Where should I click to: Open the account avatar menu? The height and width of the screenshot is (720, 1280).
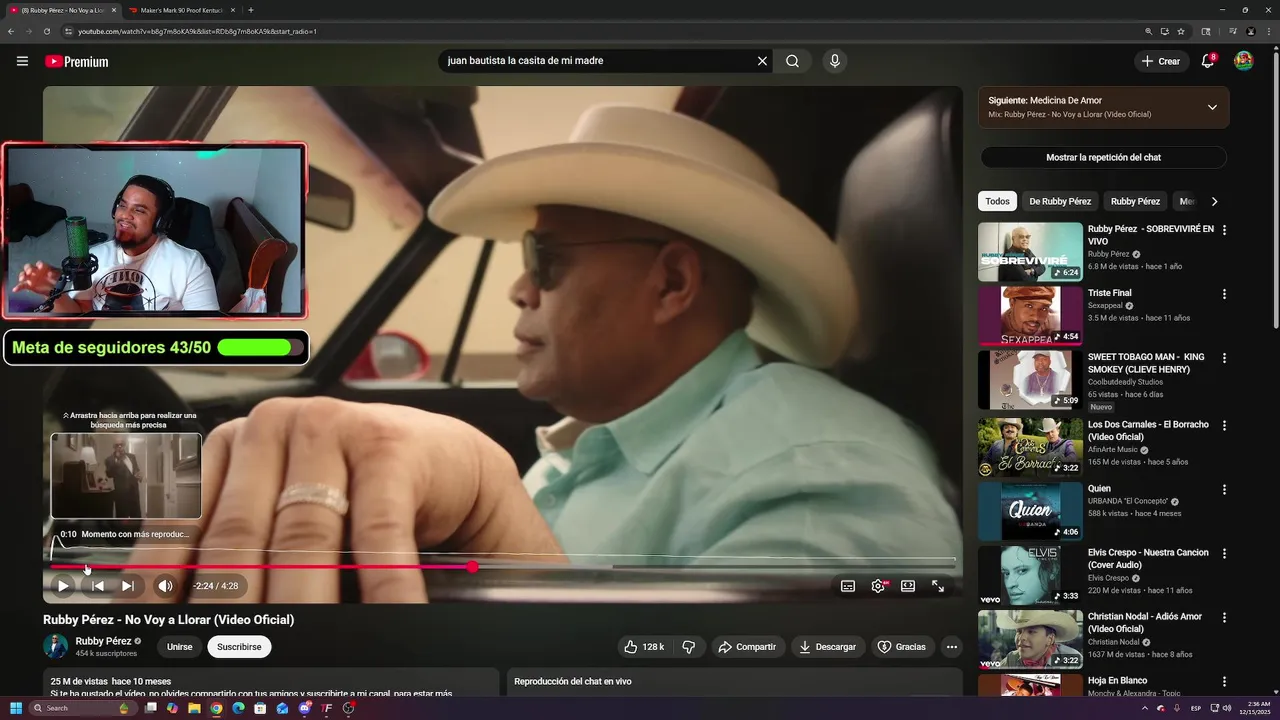(1244, 61)
